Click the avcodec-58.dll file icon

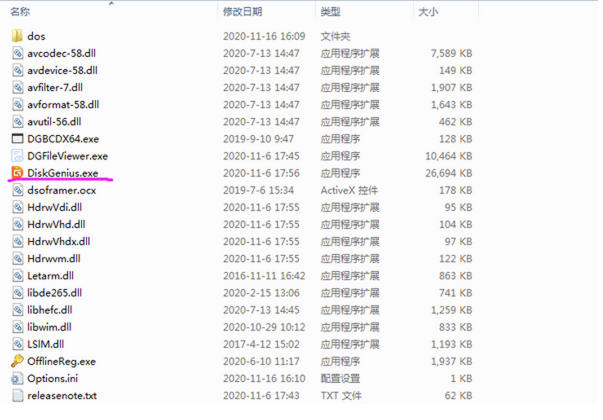click(17, 53)
